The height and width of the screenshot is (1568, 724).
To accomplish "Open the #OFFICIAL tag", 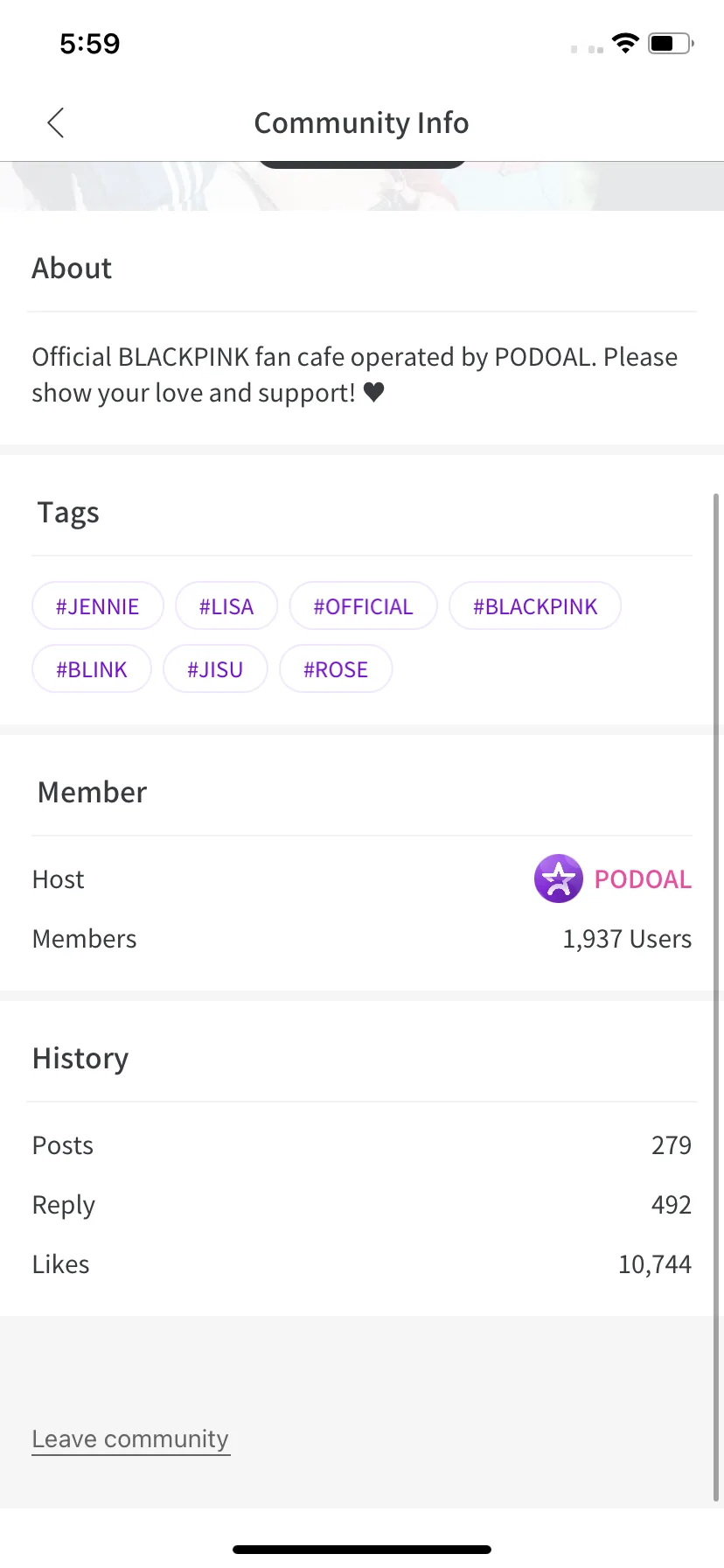I will tap(363, 606).
